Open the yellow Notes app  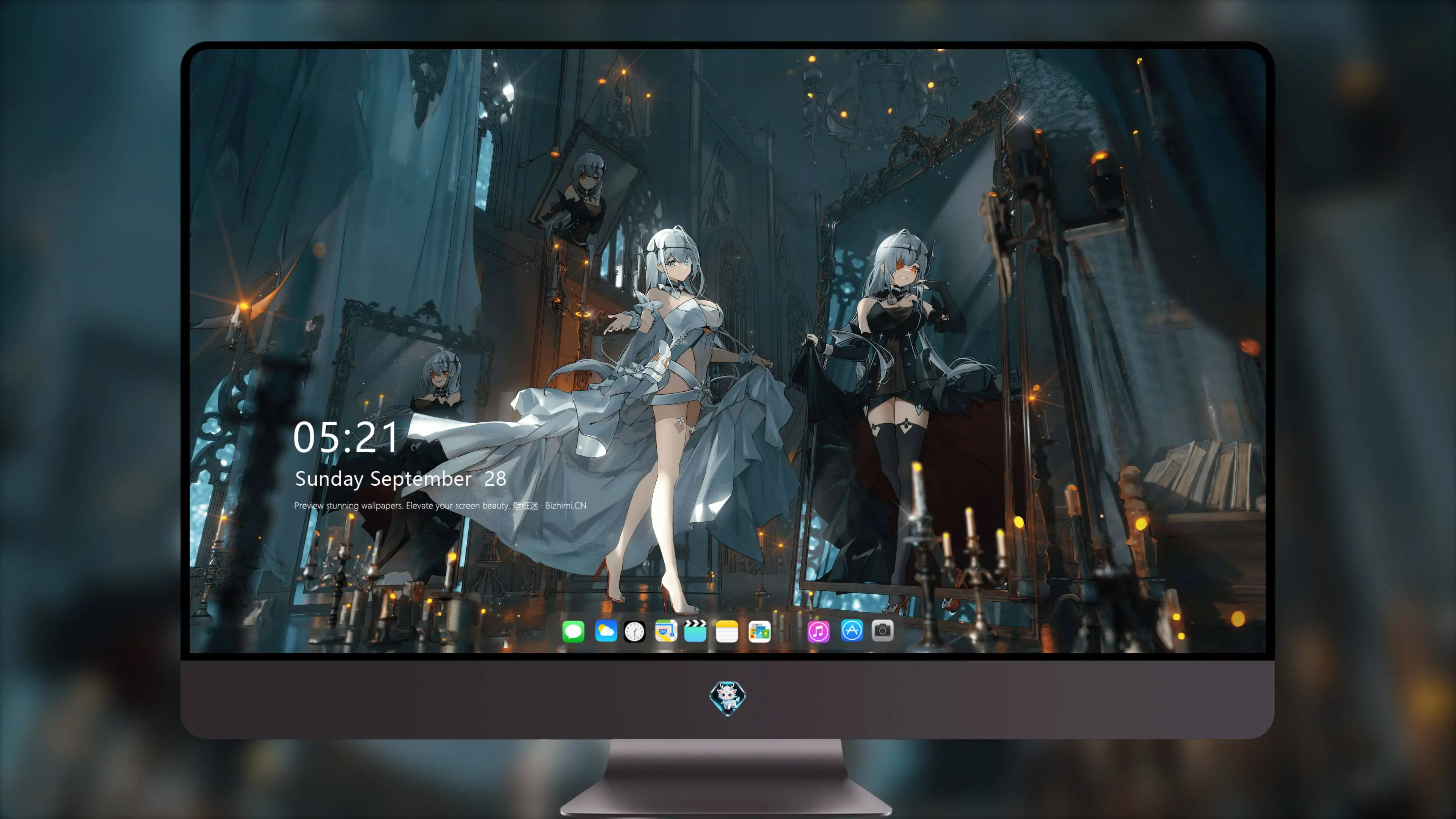click(x=727, y=631)
